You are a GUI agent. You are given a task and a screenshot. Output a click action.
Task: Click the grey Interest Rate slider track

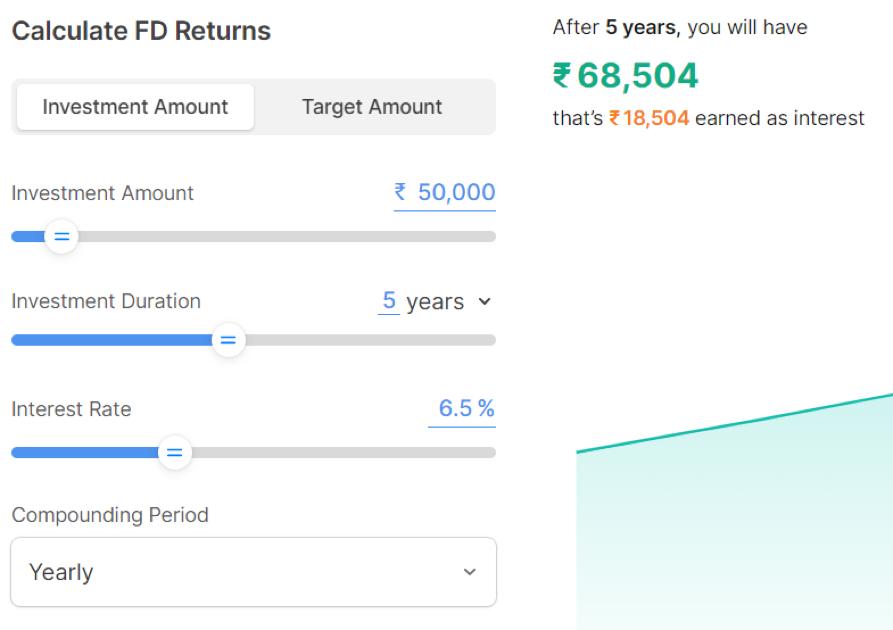340,452
